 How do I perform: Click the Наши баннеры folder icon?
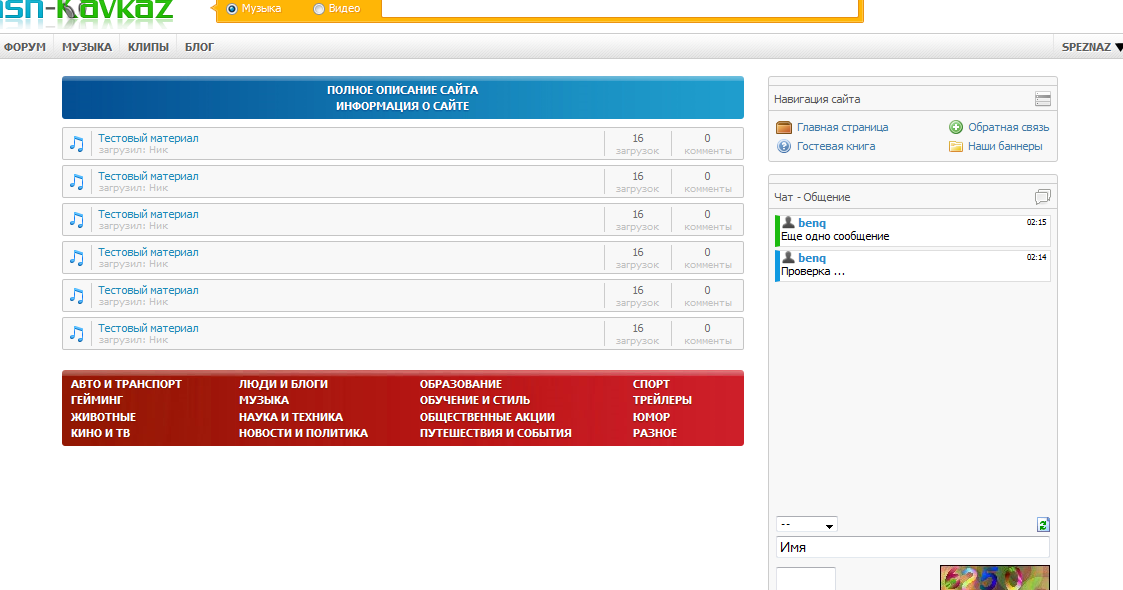[956, 146]
